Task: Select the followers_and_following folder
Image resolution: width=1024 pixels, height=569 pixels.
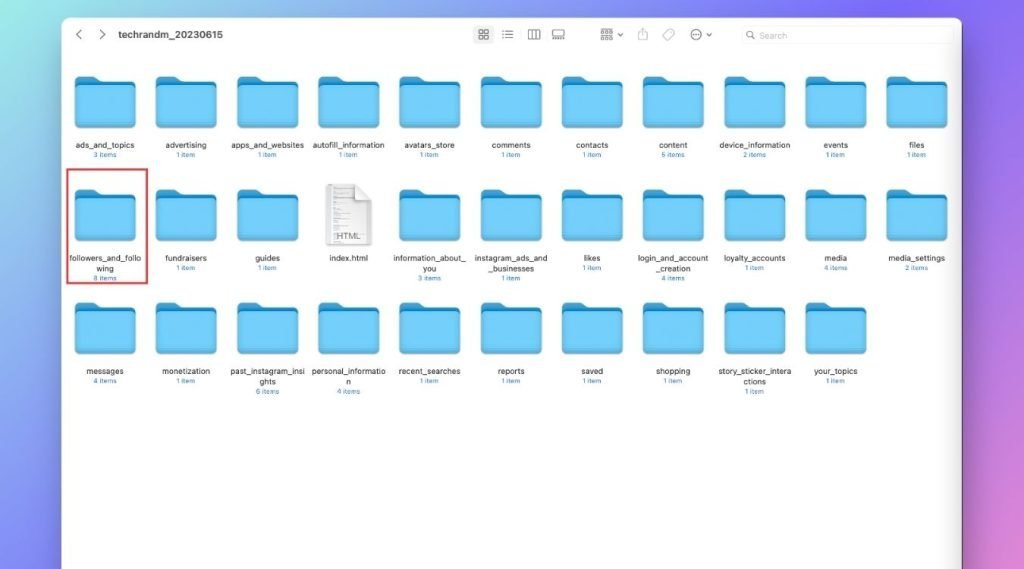Action: pyautogui.click(x=105, y=215)
